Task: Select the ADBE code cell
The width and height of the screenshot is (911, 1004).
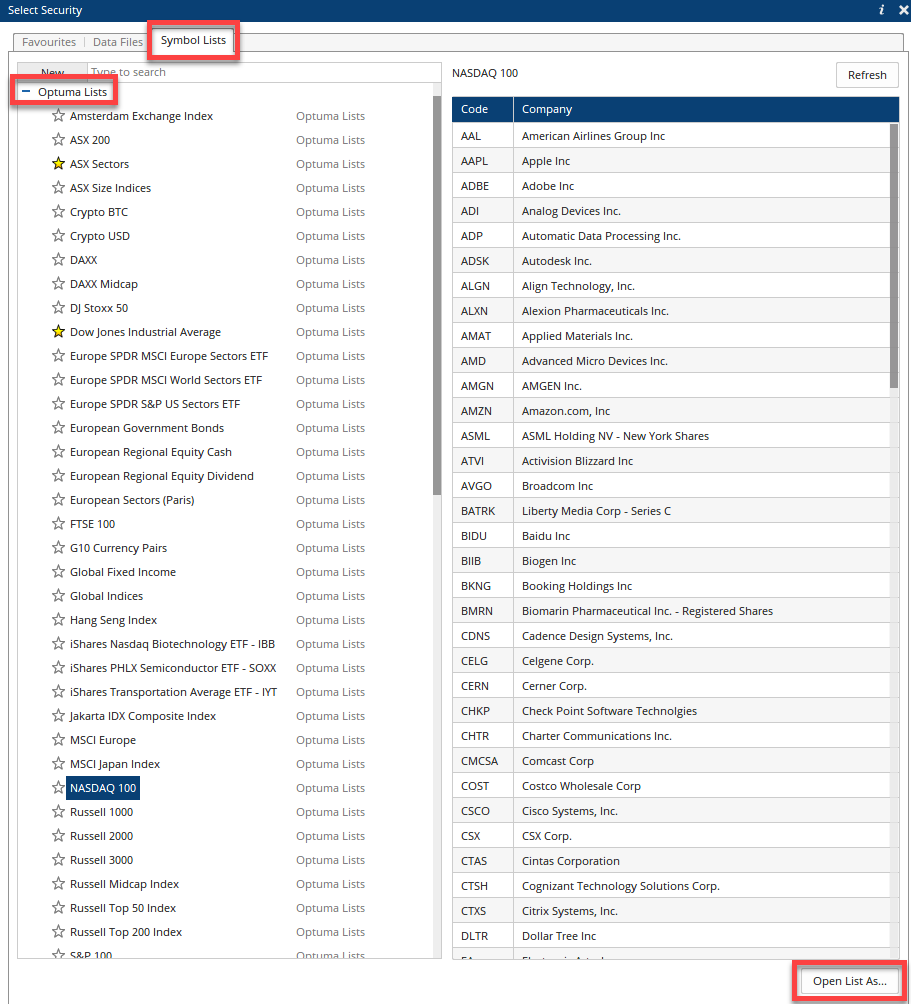Action: (483, 186)
